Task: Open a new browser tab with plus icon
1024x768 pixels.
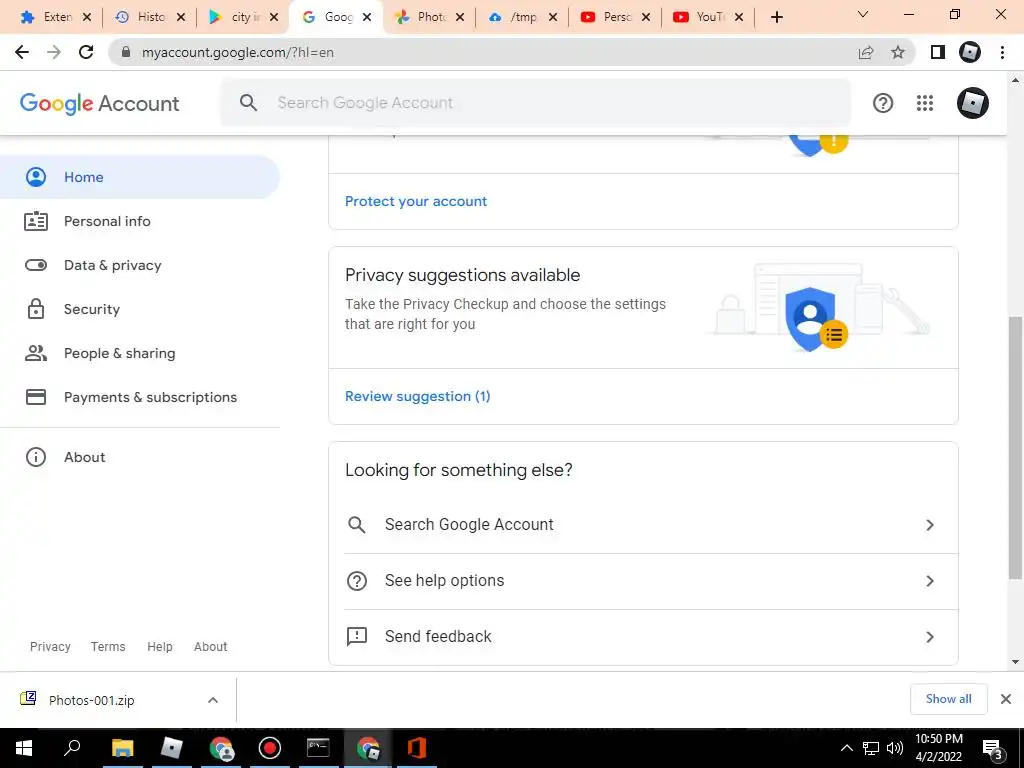Action: pos(776,17)
